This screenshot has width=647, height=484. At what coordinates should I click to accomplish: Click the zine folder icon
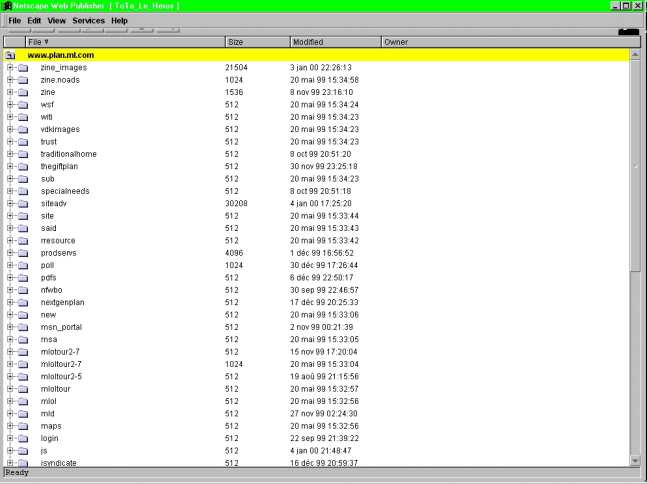coord(23,92)
